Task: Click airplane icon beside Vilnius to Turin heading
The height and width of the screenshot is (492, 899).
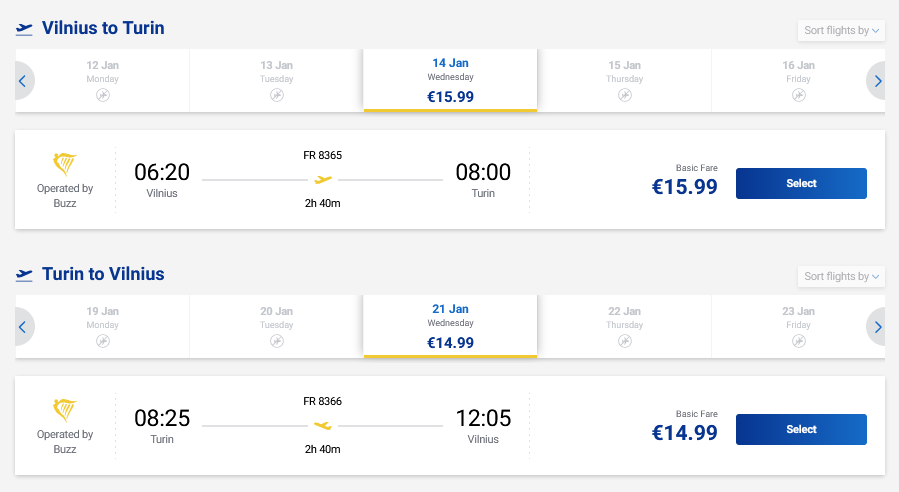Action: click(x=25, y=29)
